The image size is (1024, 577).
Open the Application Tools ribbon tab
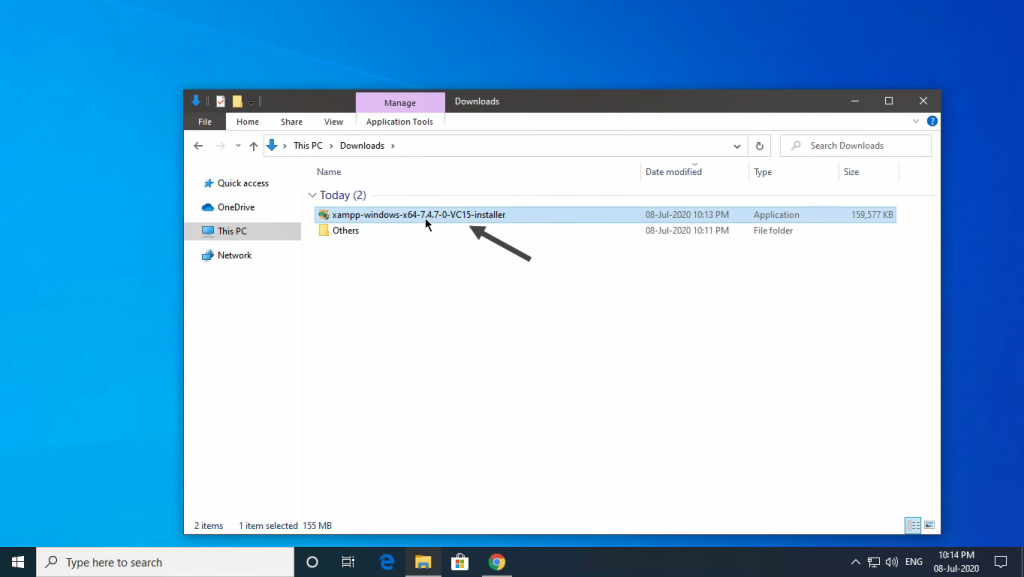(400, 121)
